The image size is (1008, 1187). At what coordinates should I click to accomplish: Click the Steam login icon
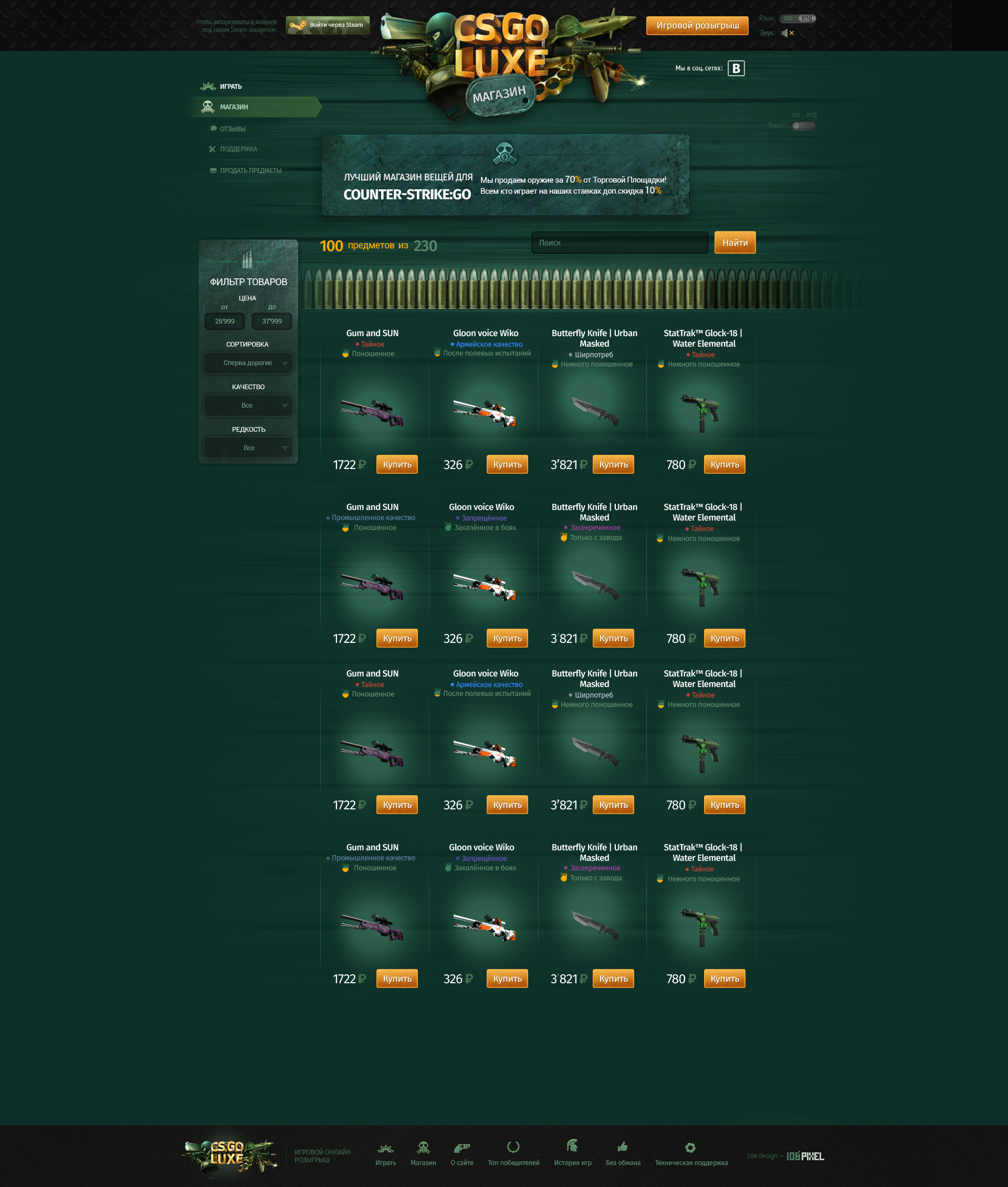298,25
